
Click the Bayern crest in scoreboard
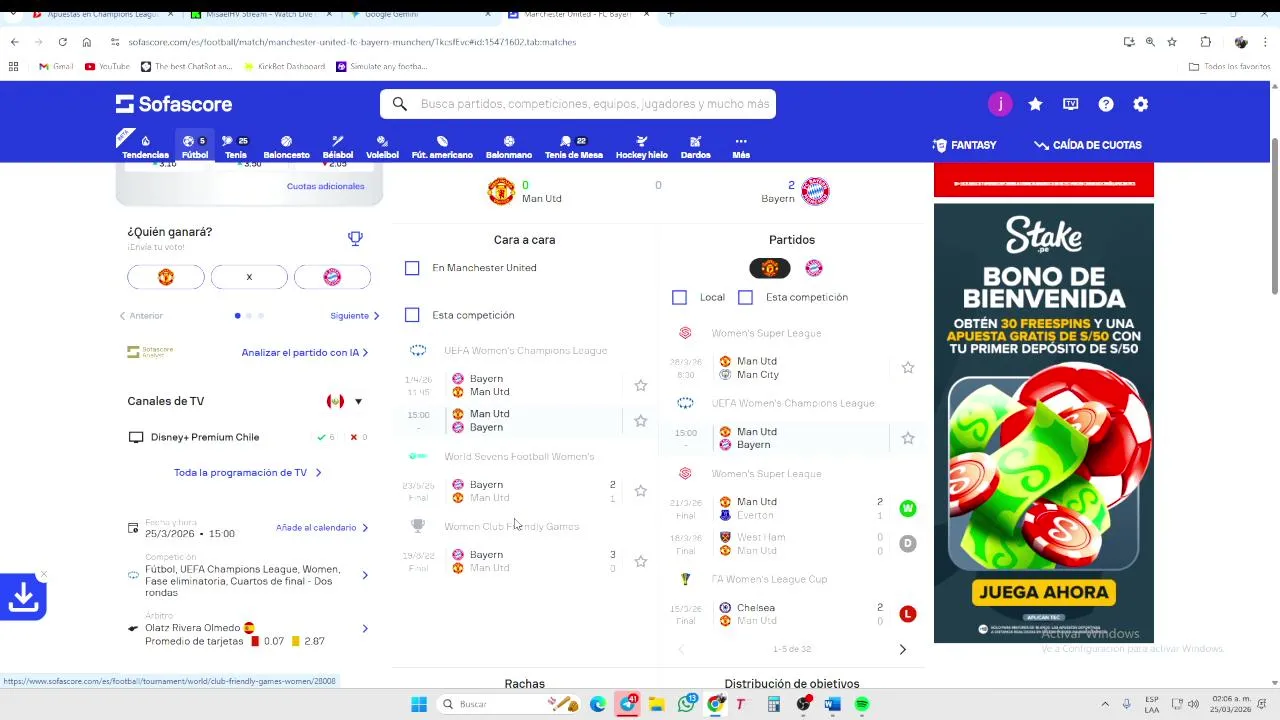[815, 191]
